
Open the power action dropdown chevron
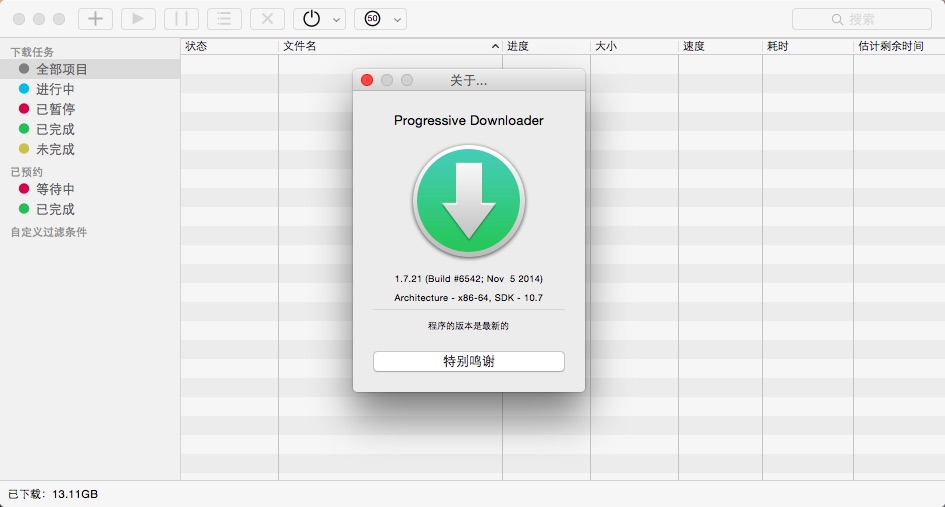[x=336, y=20]
